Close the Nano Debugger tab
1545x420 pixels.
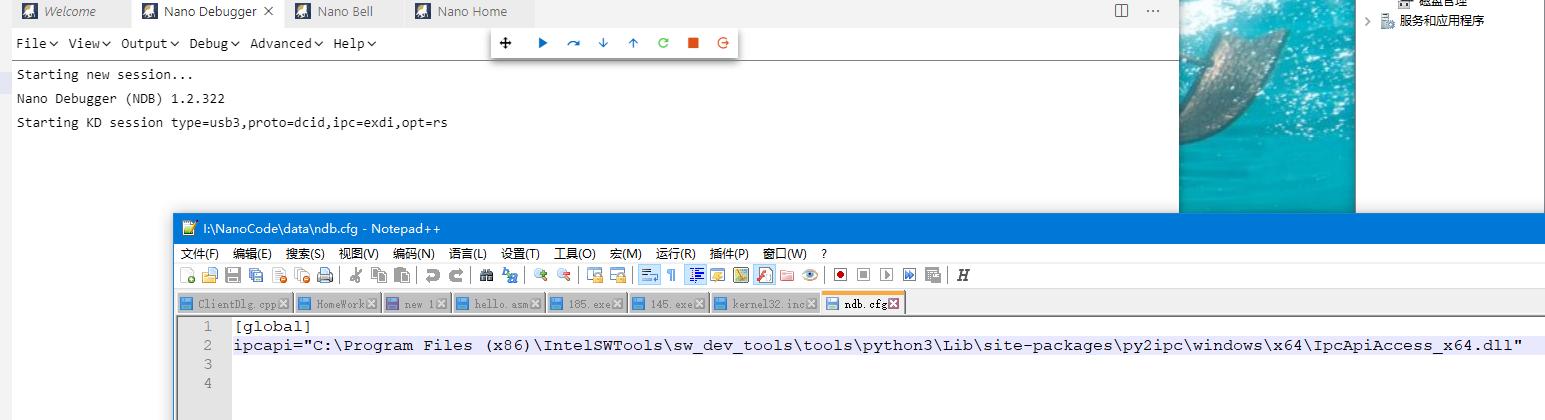pos(267,12)
